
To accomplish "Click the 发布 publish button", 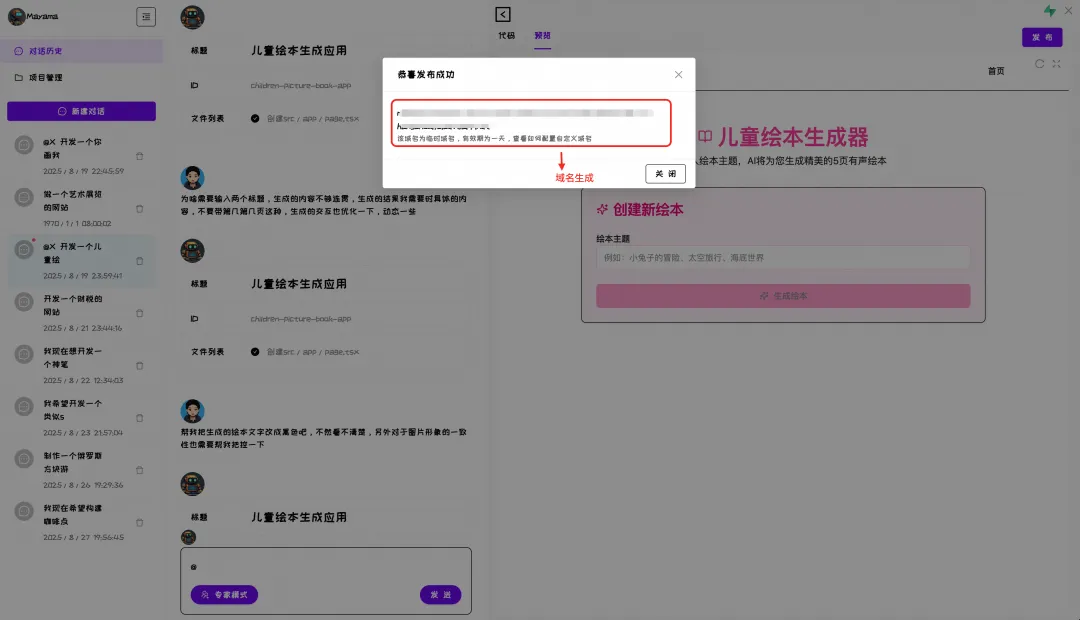I will (1042, 36).
